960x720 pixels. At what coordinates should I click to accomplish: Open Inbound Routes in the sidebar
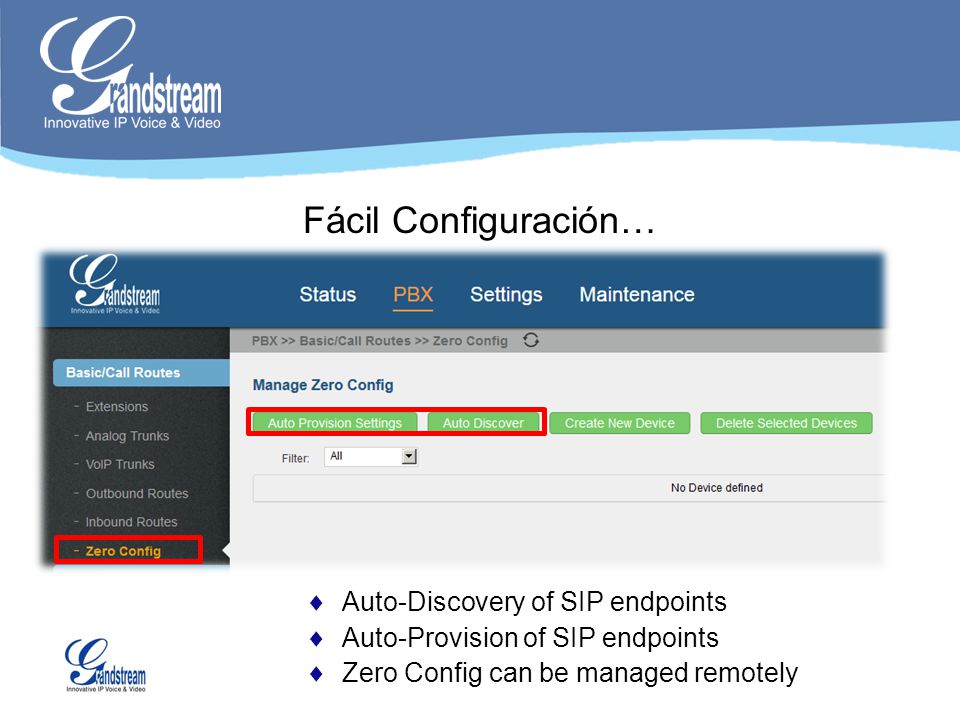point(132,522)
